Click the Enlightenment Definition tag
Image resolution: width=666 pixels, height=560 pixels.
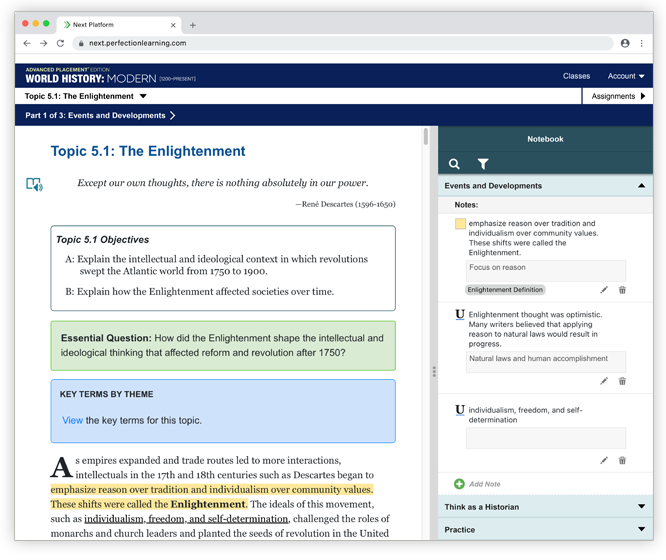point(505,290)
